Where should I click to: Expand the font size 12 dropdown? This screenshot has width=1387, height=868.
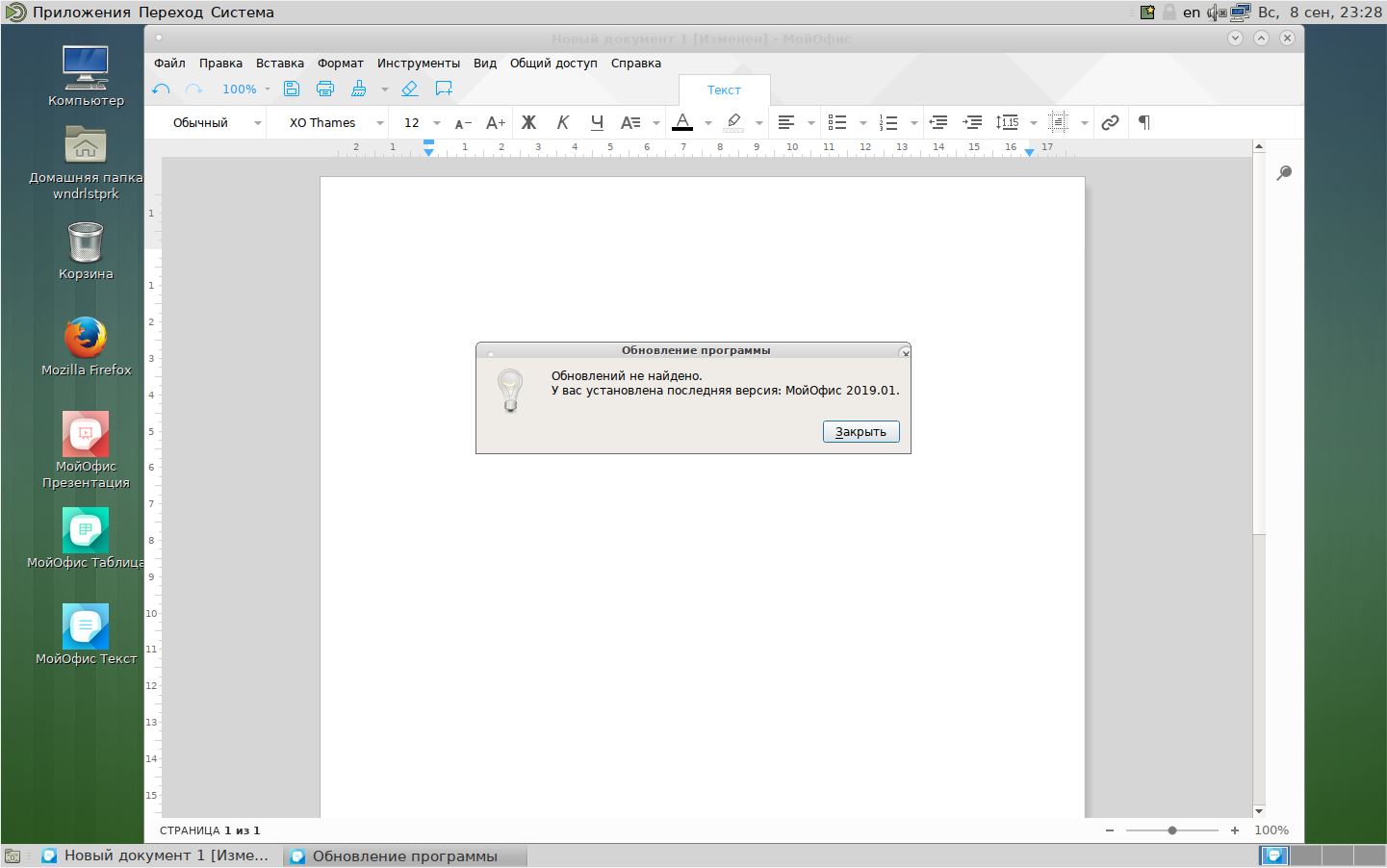436,123
